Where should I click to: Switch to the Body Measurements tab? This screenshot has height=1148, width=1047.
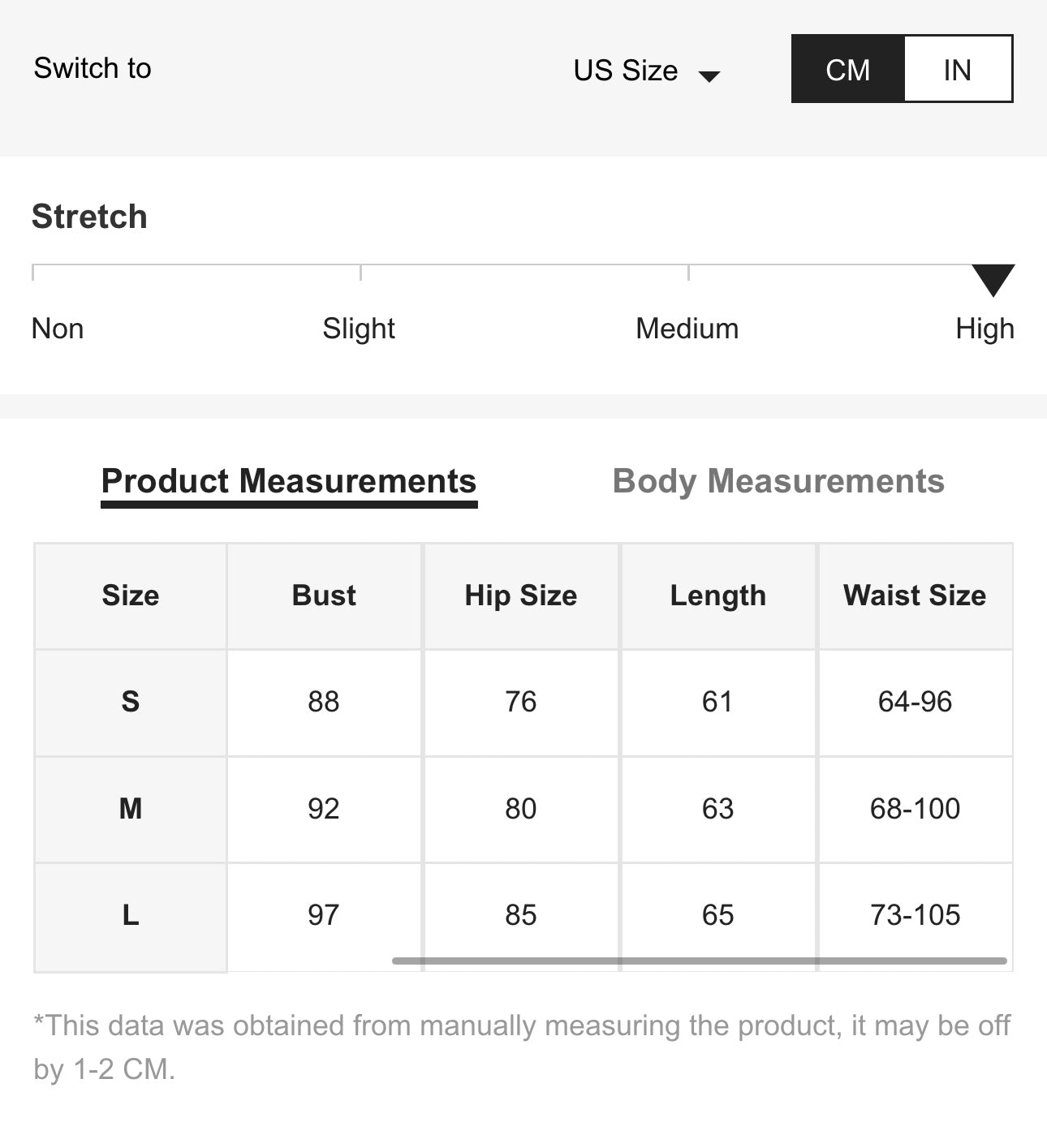point(778,481)
